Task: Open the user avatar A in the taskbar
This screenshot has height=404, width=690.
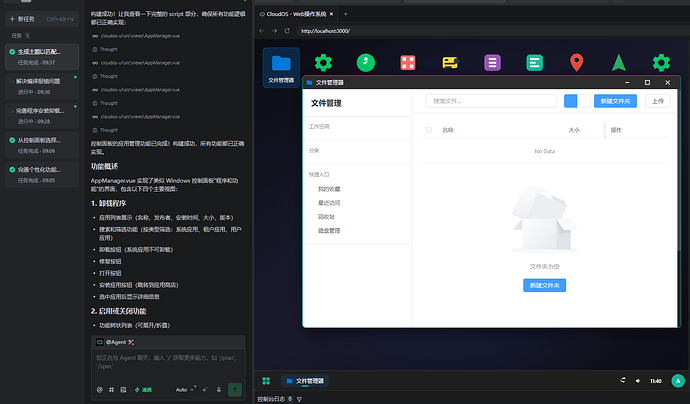Action: pyautogui.click(x=678, y=381)
